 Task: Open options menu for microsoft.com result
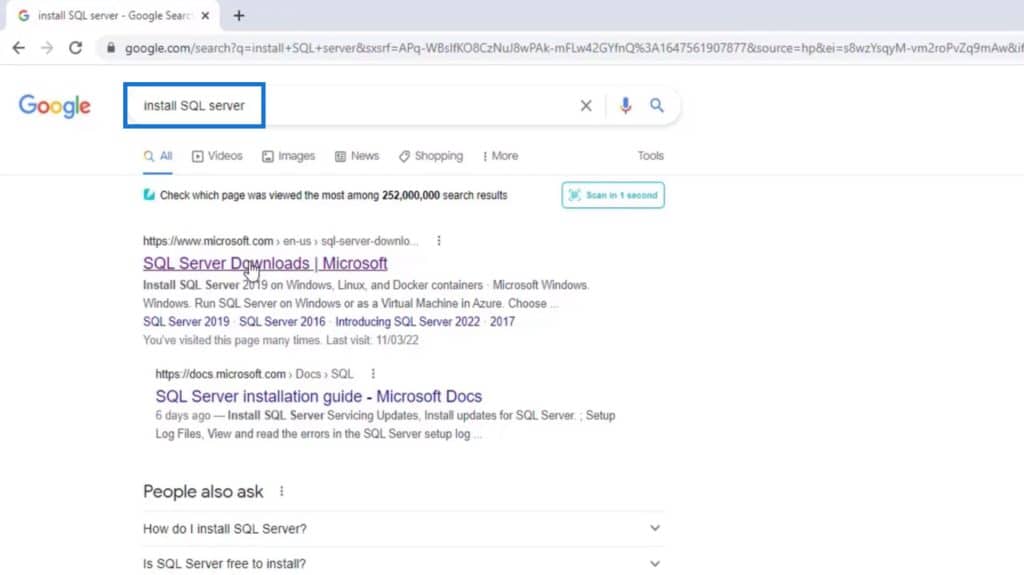[439, 241]
